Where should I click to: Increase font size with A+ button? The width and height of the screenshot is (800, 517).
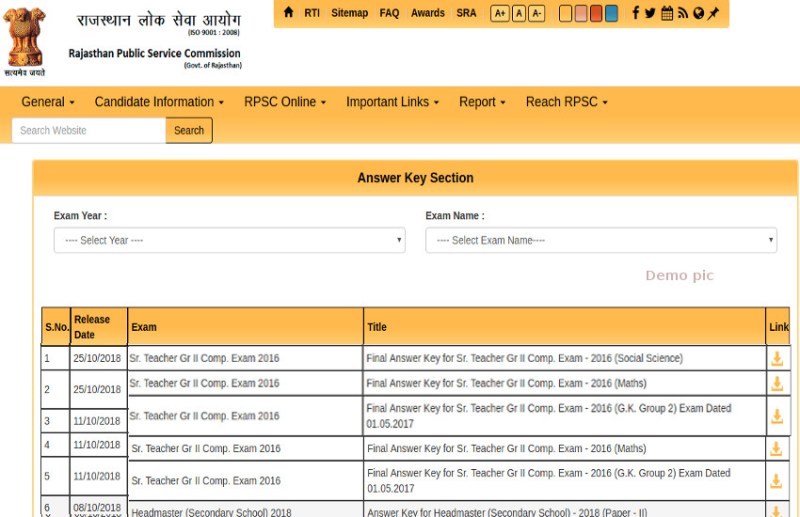500,13
